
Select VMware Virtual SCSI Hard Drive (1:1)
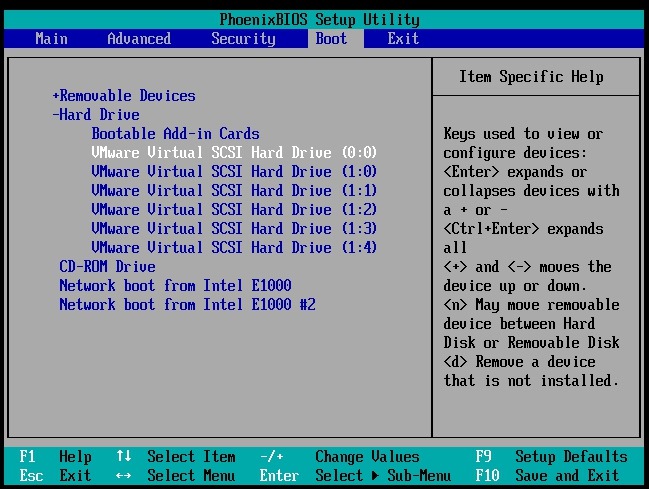click(x=234, y=190)
